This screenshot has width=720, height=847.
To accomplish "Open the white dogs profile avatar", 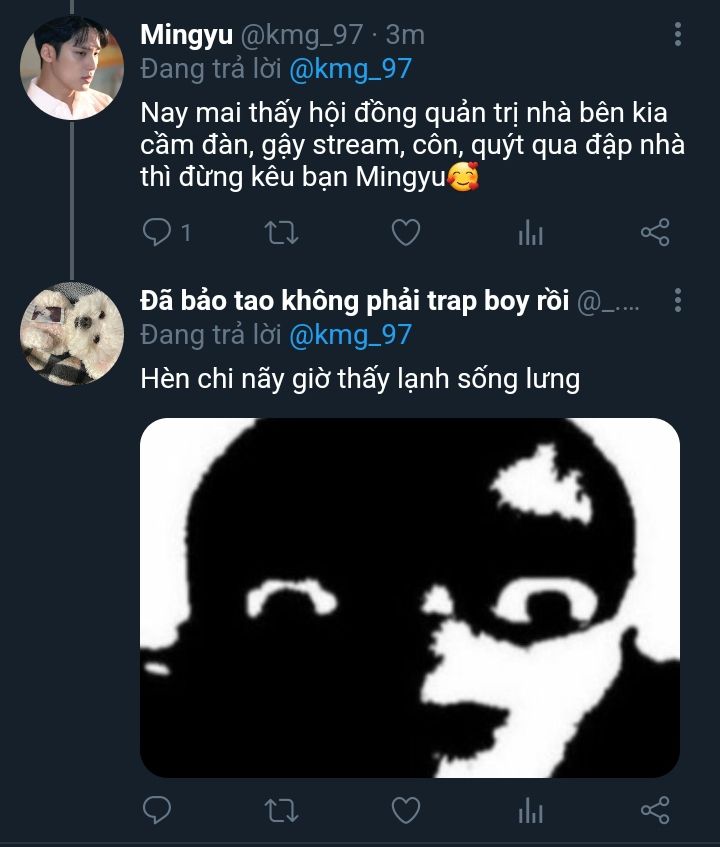I will [x=72, y=333].
